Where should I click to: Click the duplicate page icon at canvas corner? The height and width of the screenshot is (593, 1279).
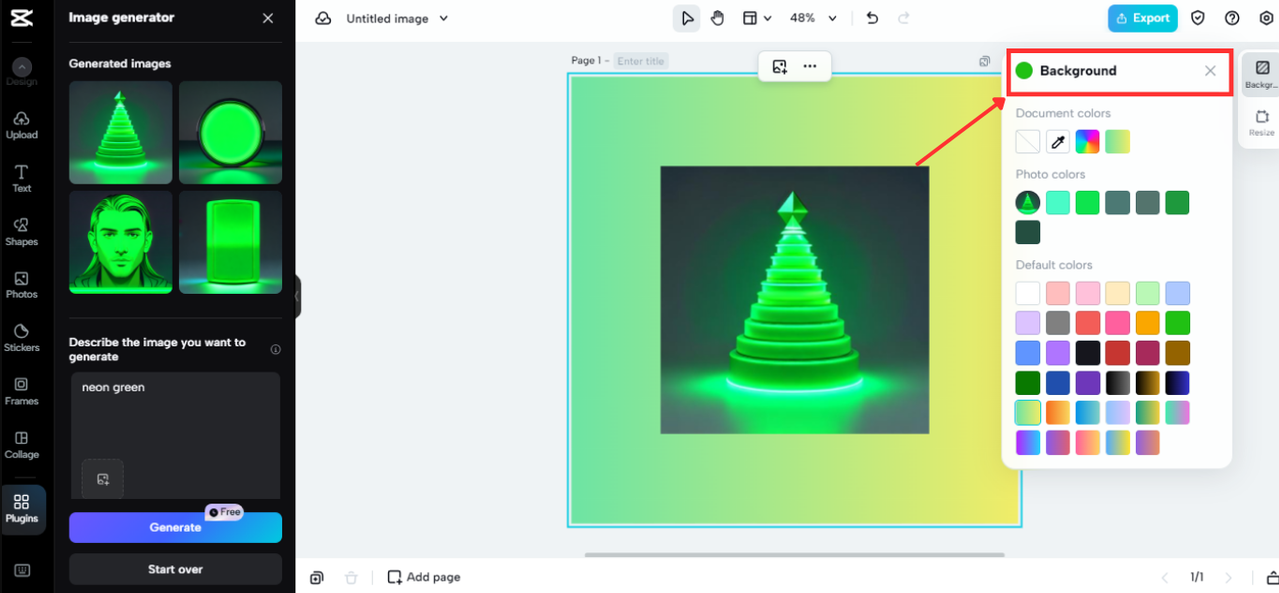tap(985, 61)
